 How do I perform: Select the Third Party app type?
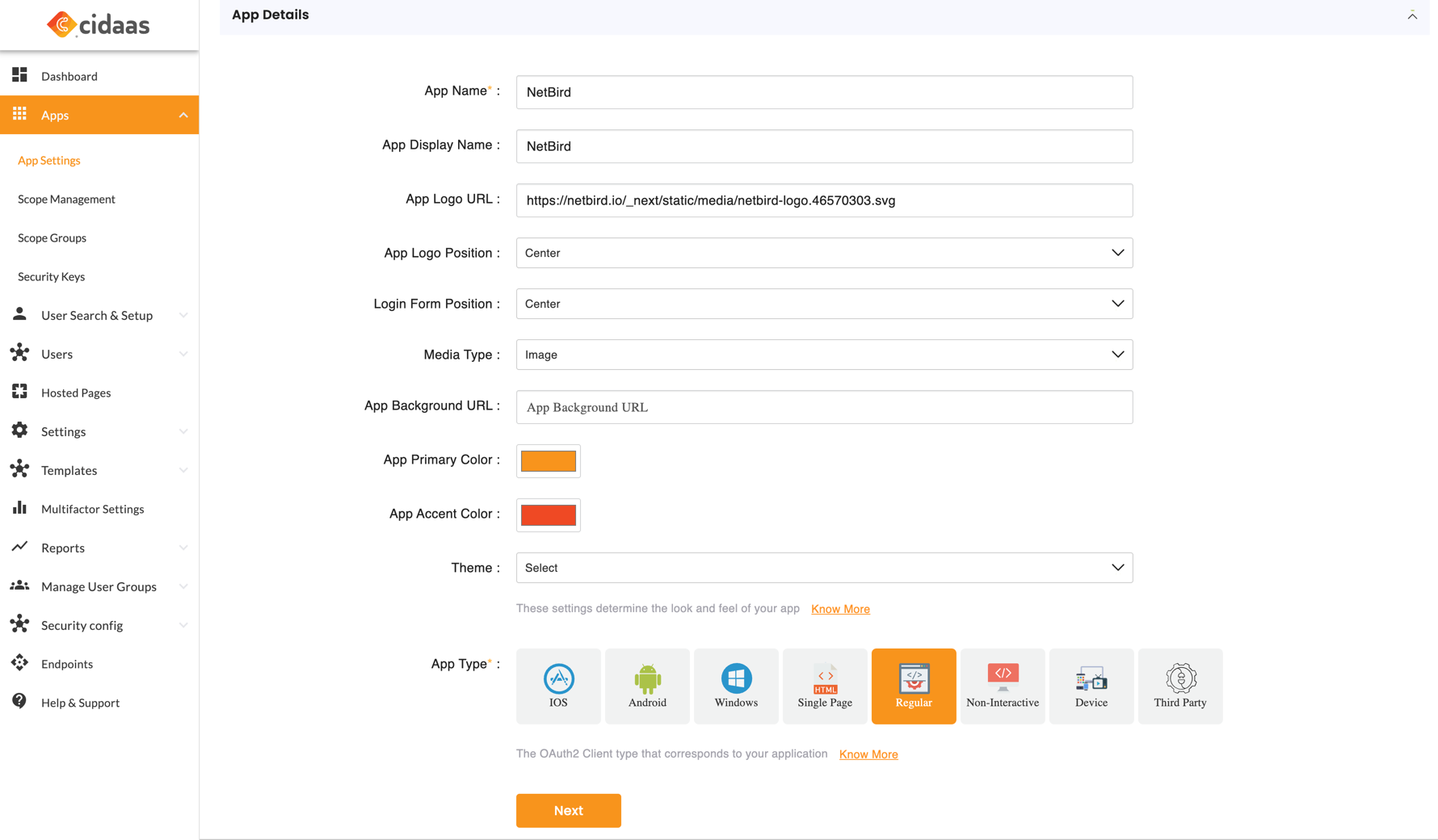(1180, 686)
